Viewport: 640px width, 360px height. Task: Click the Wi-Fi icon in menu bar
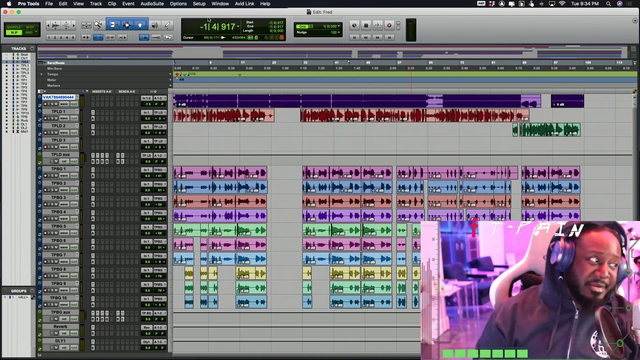(x=562, y=4)
